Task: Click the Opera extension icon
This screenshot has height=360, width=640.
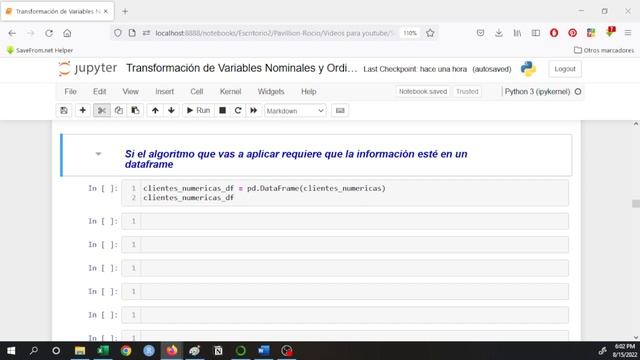Action: 554,33
